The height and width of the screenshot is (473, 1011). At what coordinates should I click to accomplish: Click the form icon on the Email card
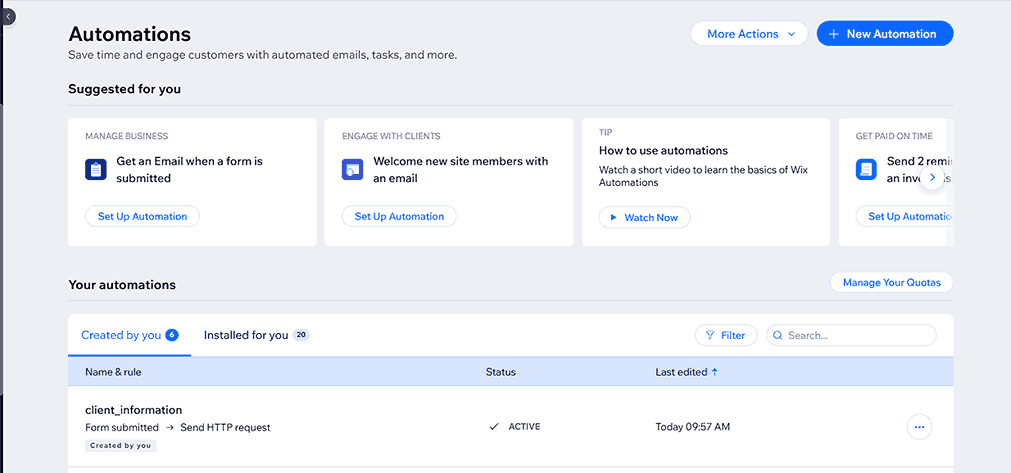(x=95, y=169)
